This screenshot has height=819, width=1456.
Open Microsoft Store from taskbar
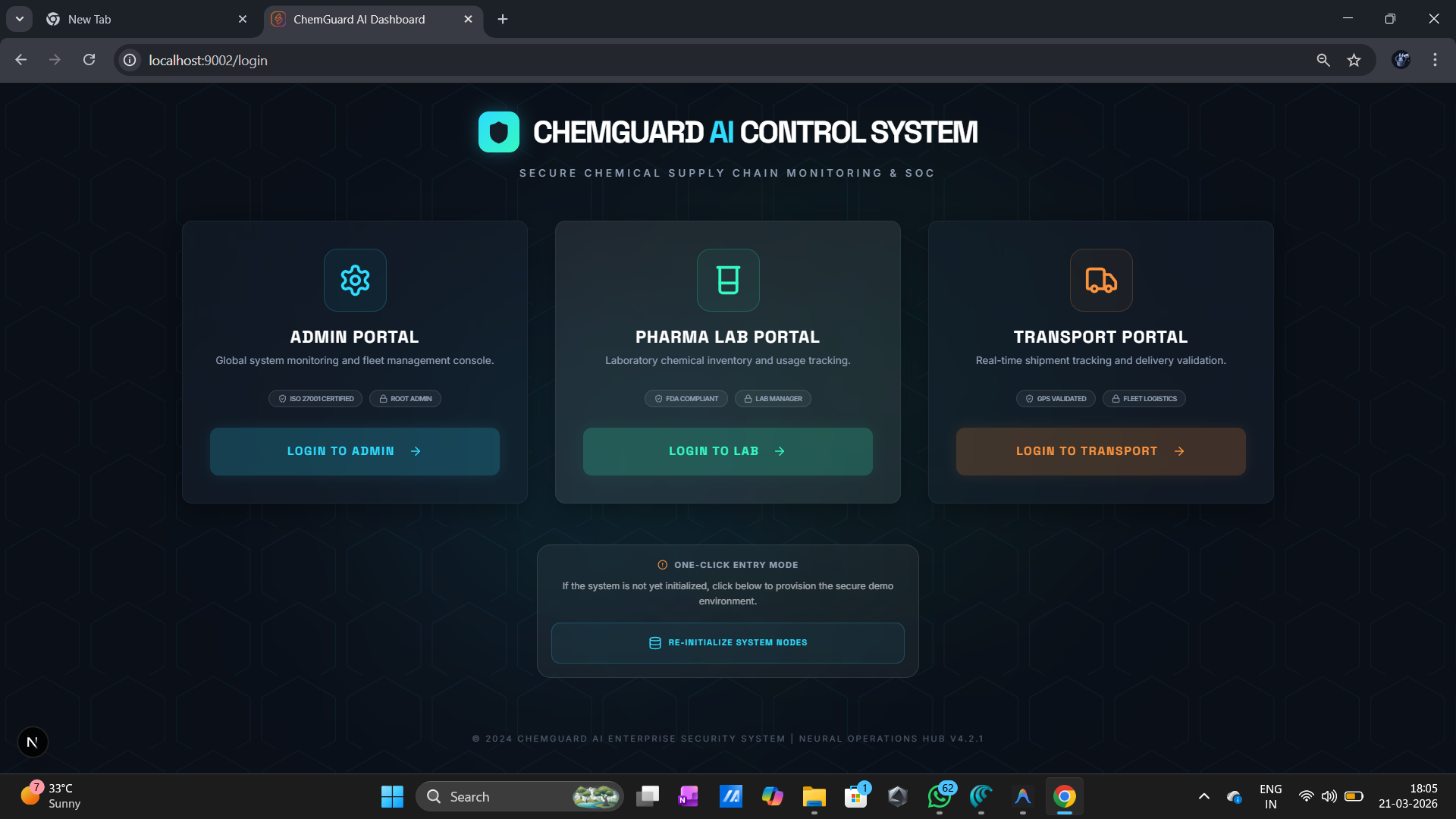856,796
